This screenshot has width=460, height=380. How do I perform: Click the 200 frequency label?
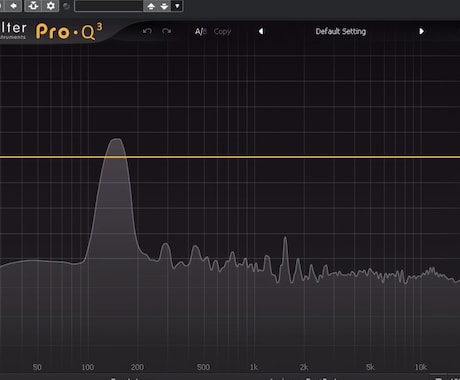pos(137,367)
